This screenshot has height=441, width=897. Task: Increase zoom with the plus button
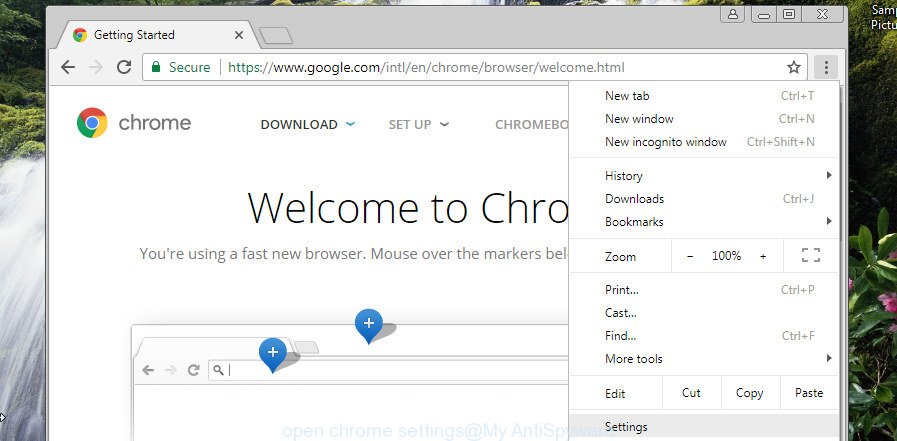763,256
